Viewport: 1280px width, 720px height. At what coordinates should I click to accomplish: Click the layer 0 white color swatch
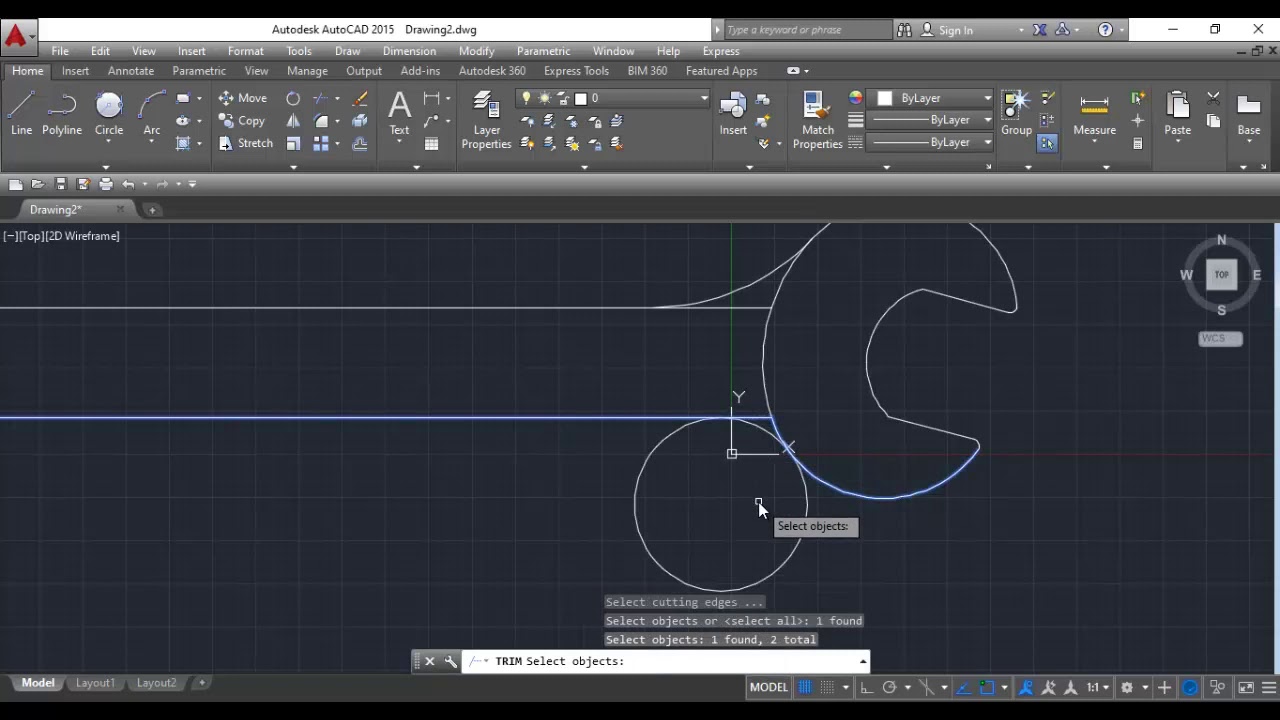click(x=580, y=98)
